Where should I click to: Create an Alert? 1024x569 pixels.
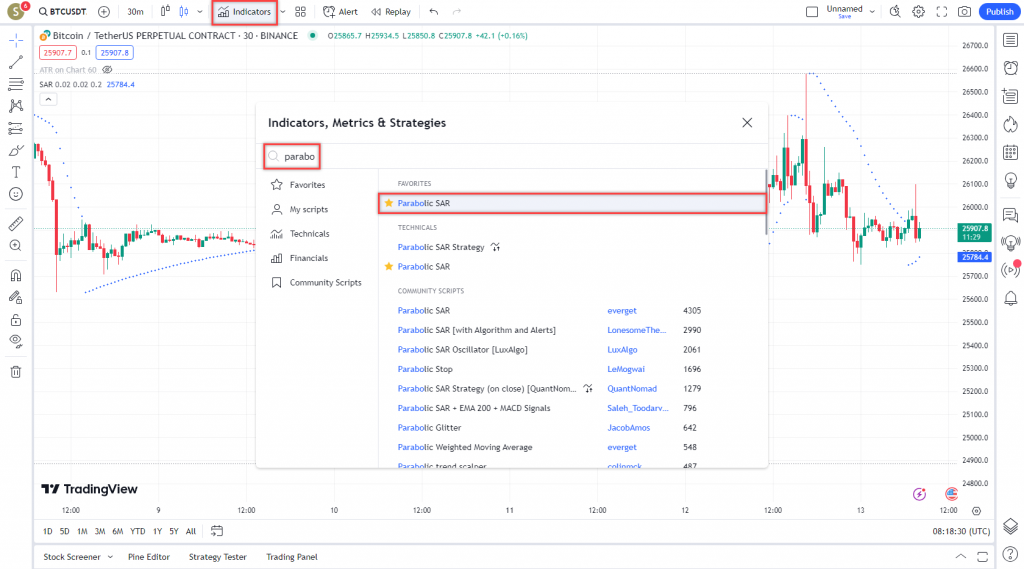click(340, 12)
